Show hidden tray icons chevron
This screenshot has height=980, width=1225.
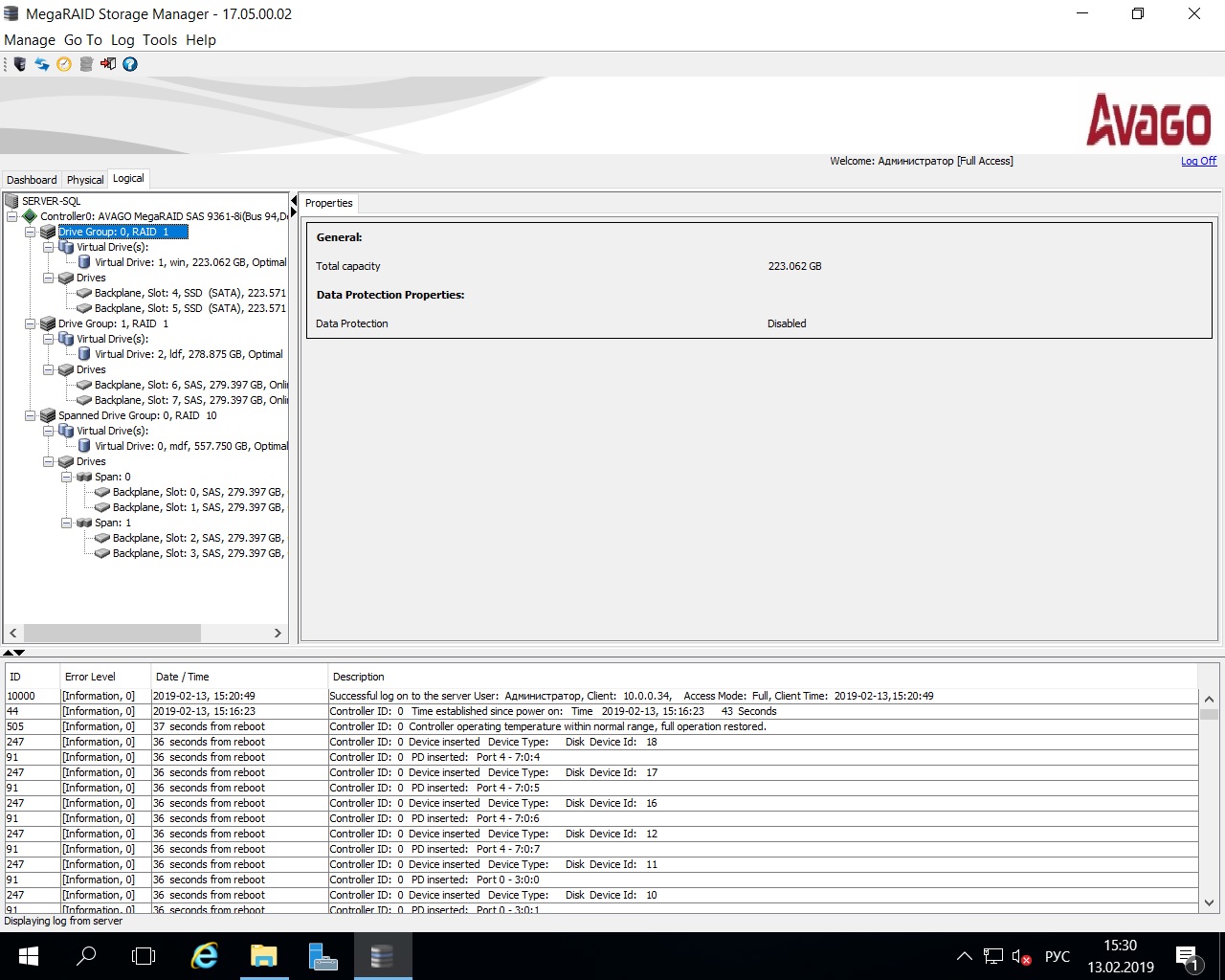coord(965,956)
